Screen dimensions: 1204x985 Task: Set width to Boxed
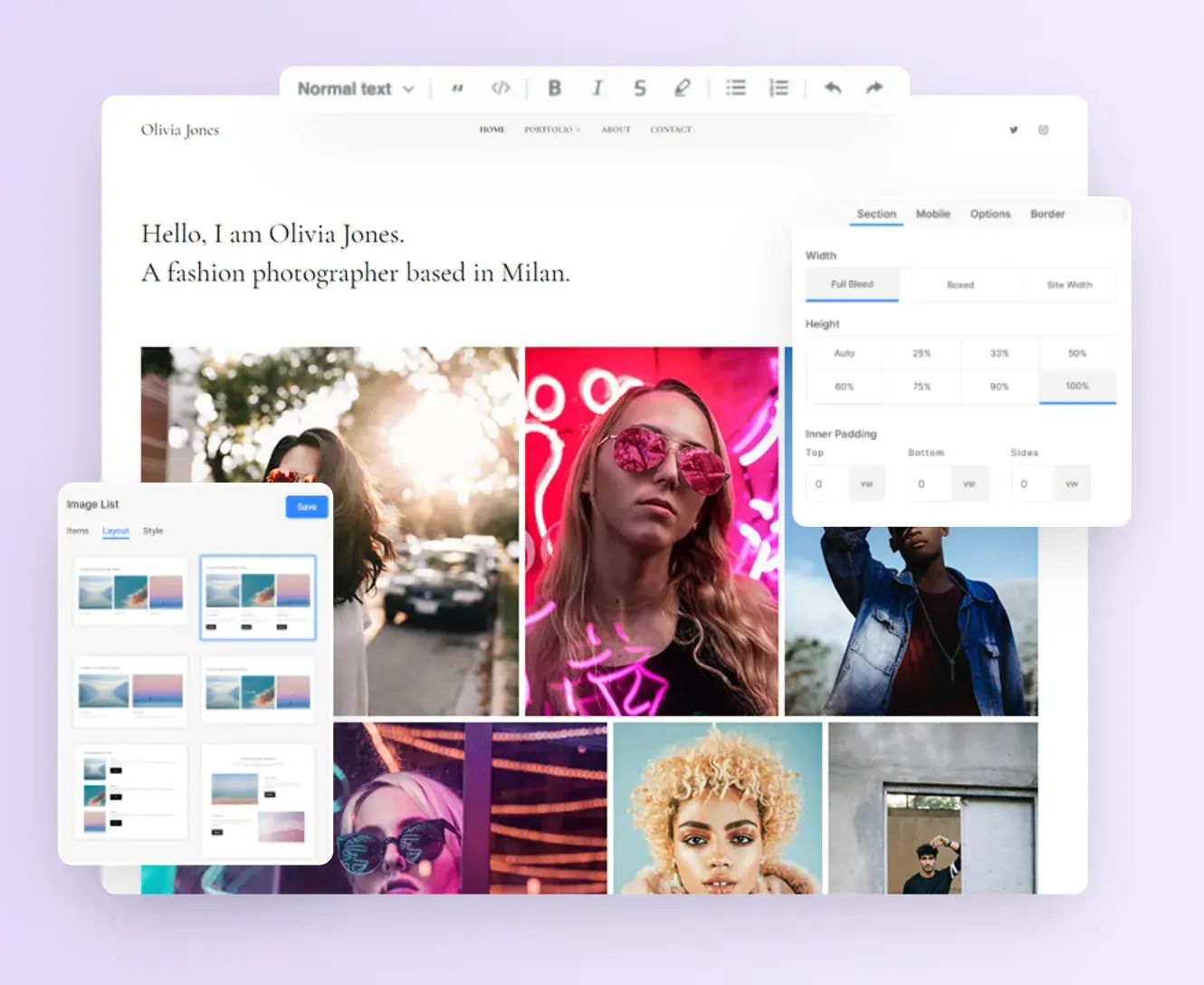pos(960,284)
